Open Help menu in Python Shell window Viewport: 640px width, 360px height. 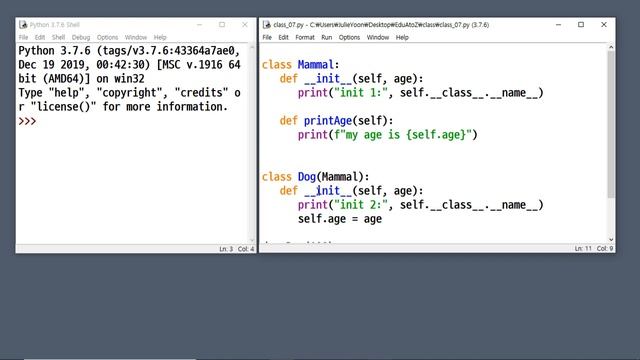coord(160,37)
